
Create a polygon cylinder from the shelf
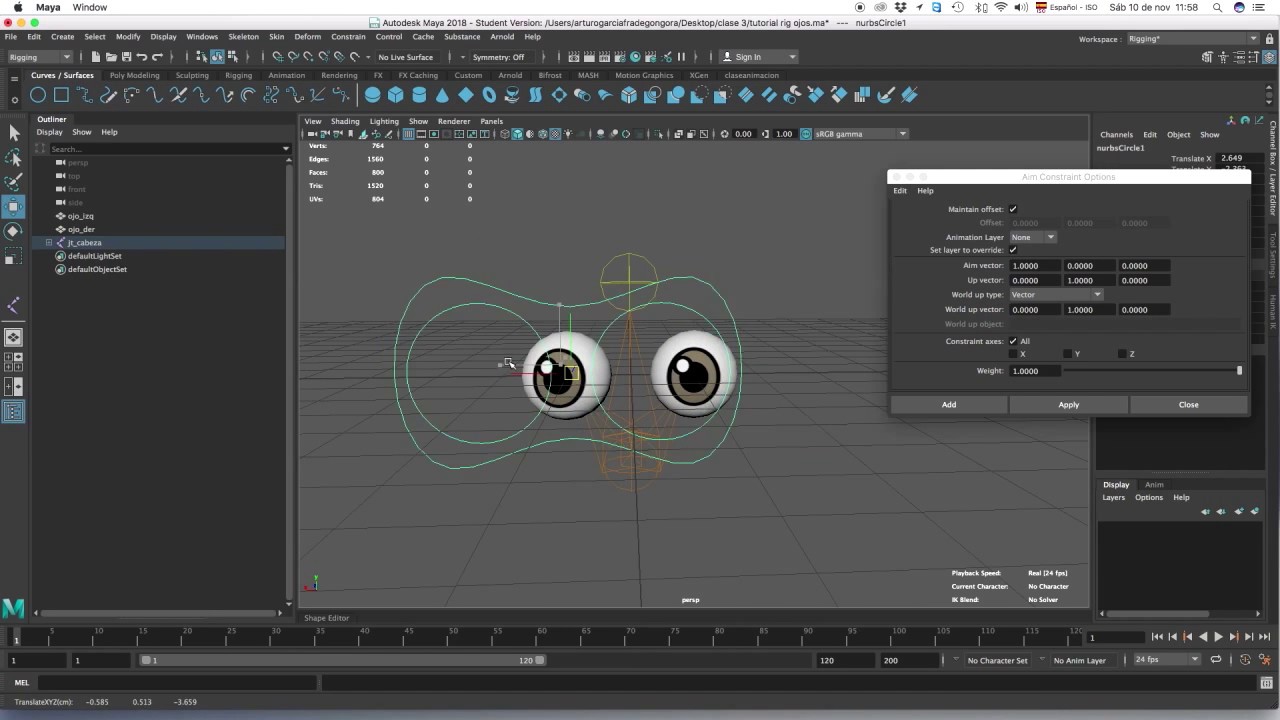[419, 95]
